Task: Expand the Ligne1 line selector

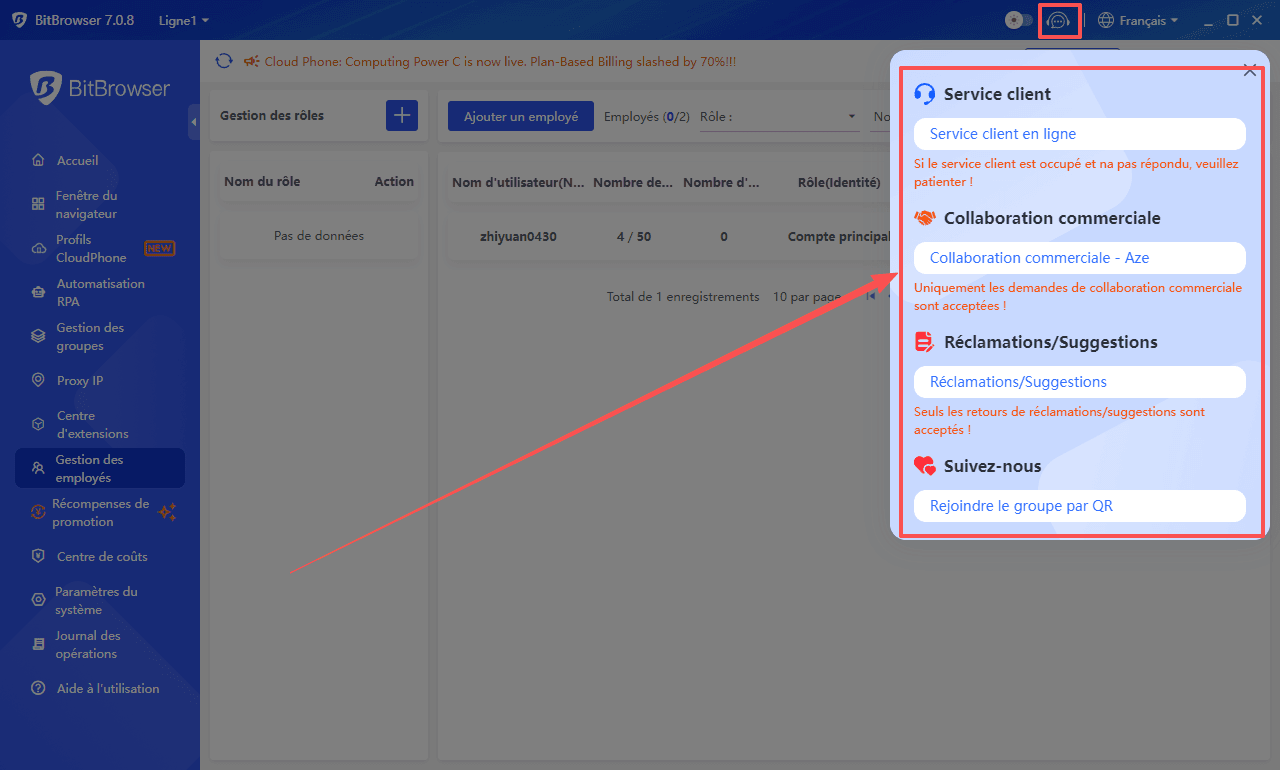Action: pos(184,20)
